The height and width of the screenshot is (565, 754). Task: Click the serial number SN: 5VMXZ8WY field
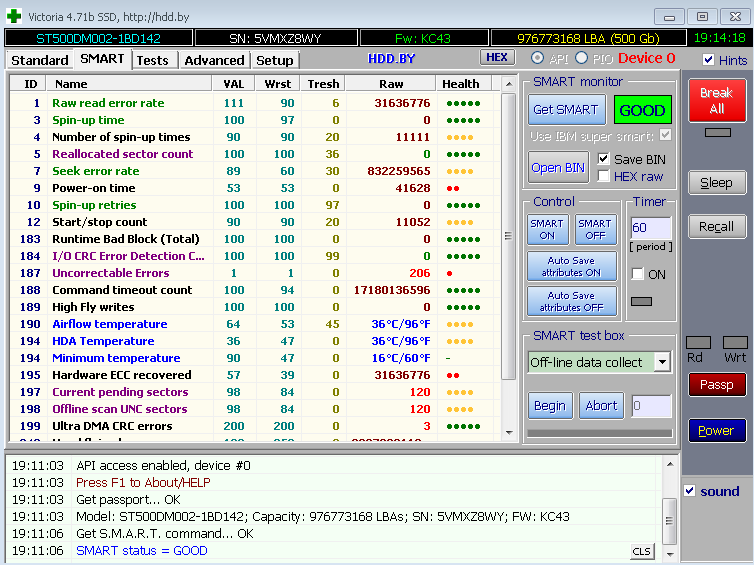[276, 38]
